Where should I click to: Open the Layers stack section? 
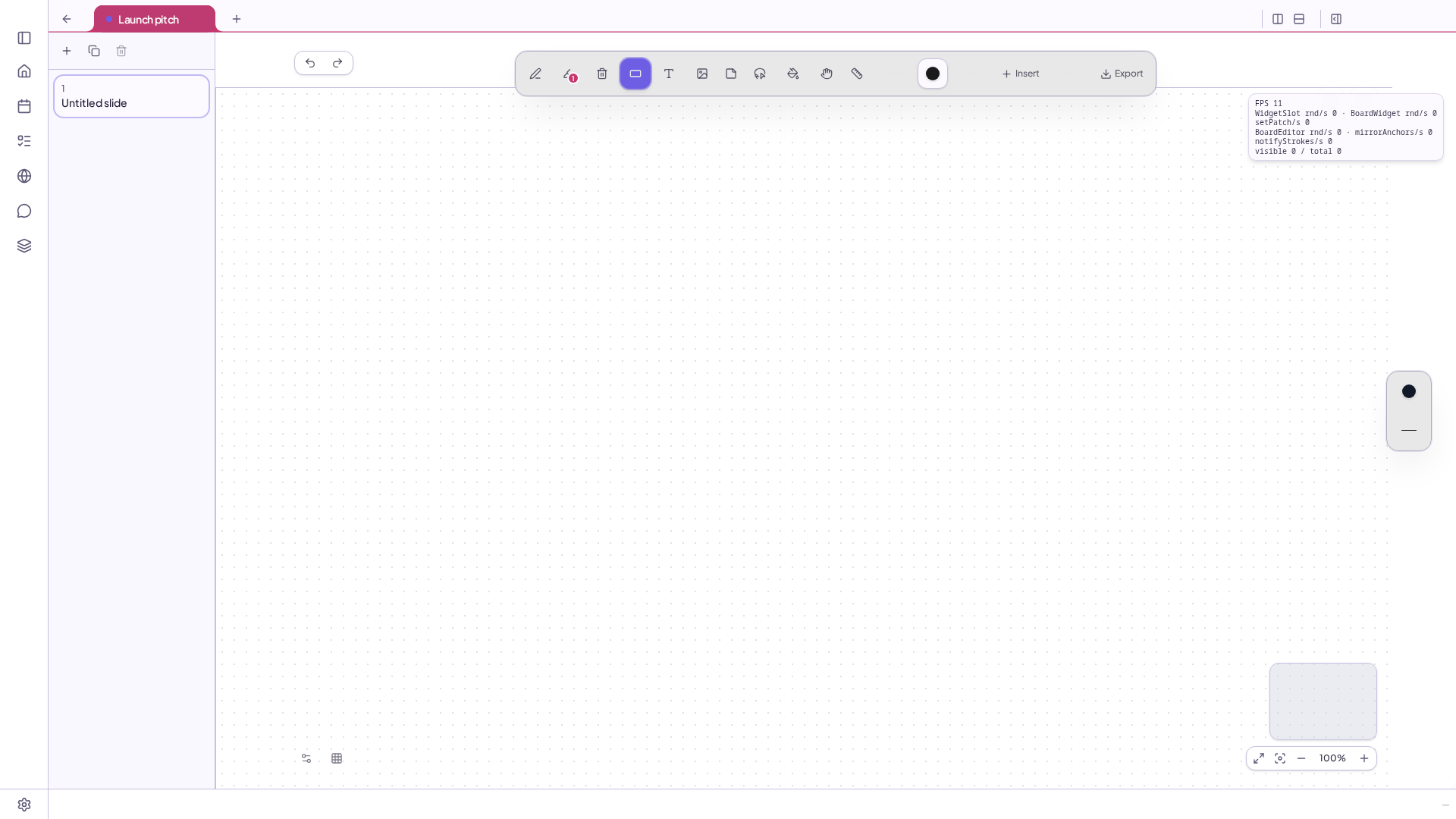[24, 246]
